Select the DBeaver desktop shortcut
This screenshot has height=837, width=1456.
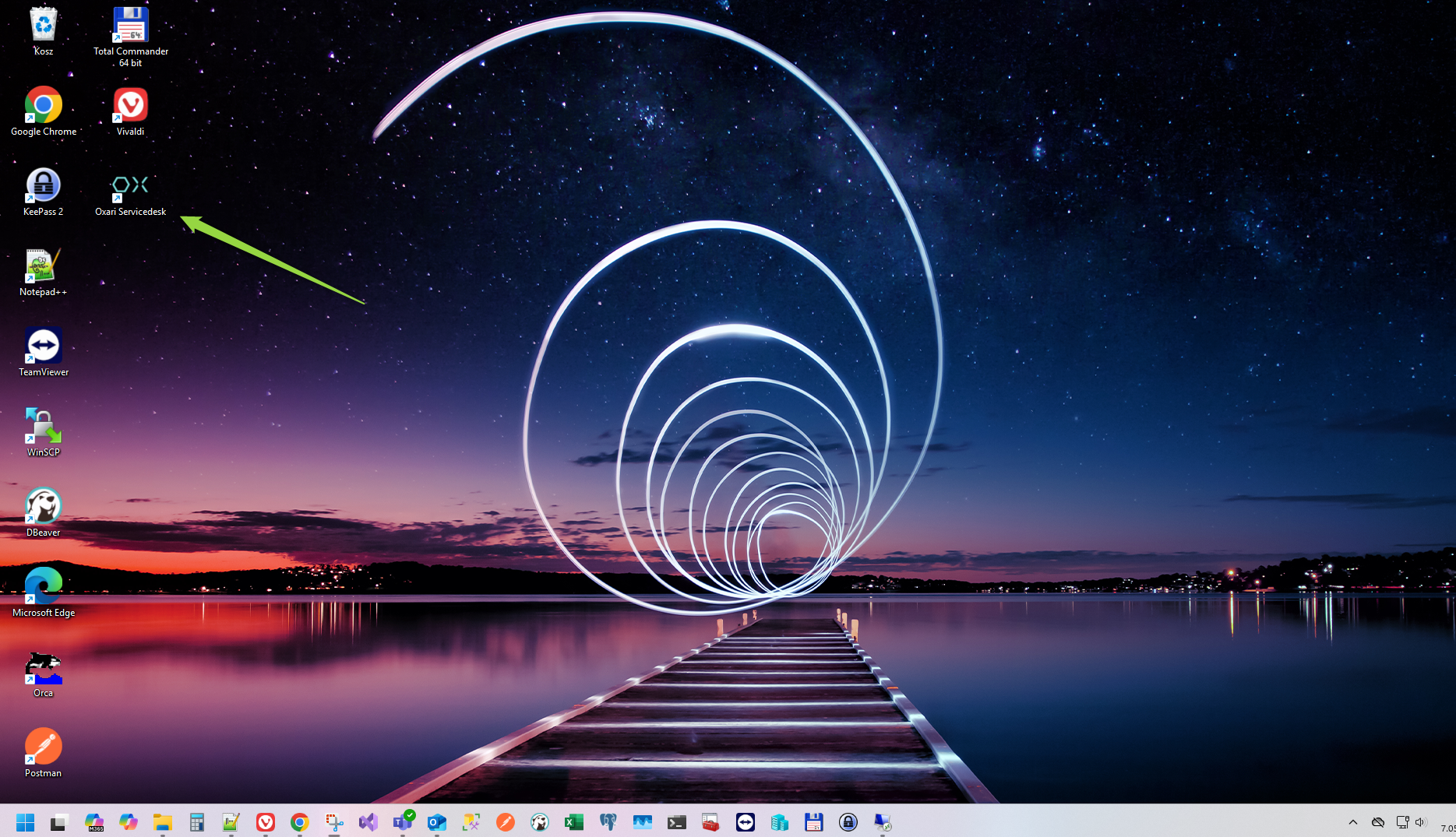pos(44,512)
